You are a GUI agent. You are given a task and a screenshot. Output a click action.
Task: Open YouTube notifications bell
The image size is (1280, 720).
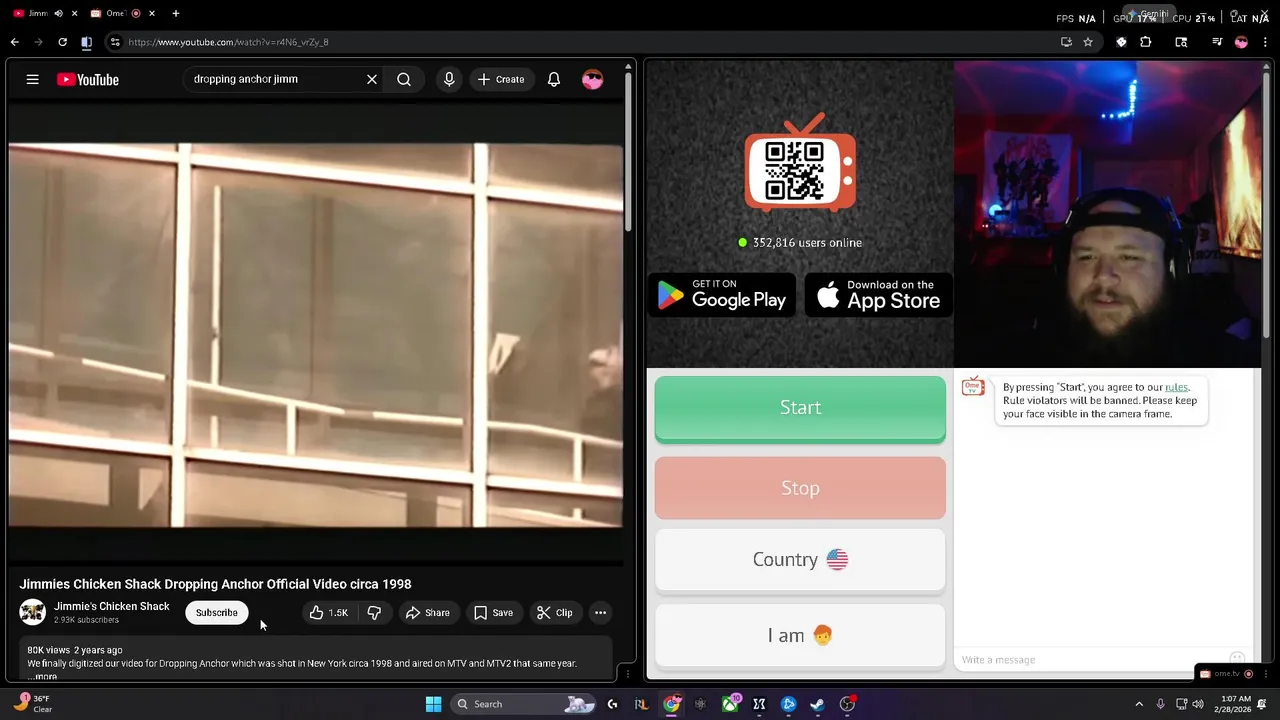coord(554,79)
